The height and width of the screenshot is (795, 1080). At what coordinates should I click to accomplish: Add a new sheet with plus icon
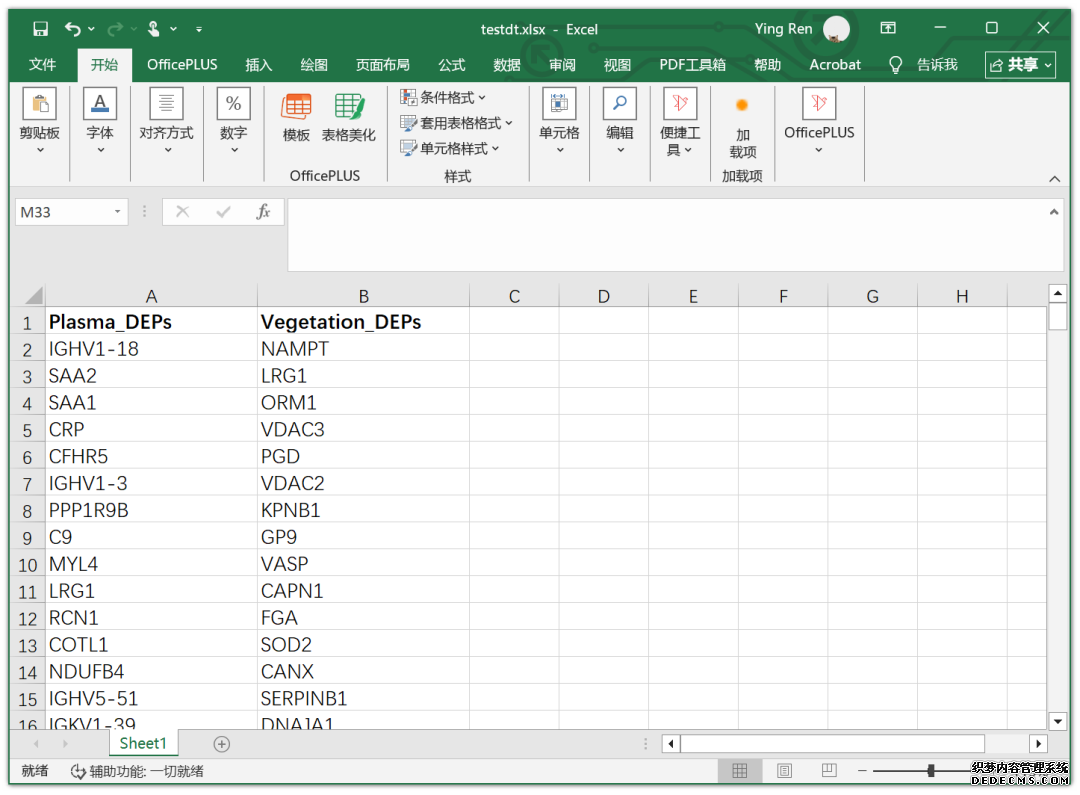click(222, 744)
